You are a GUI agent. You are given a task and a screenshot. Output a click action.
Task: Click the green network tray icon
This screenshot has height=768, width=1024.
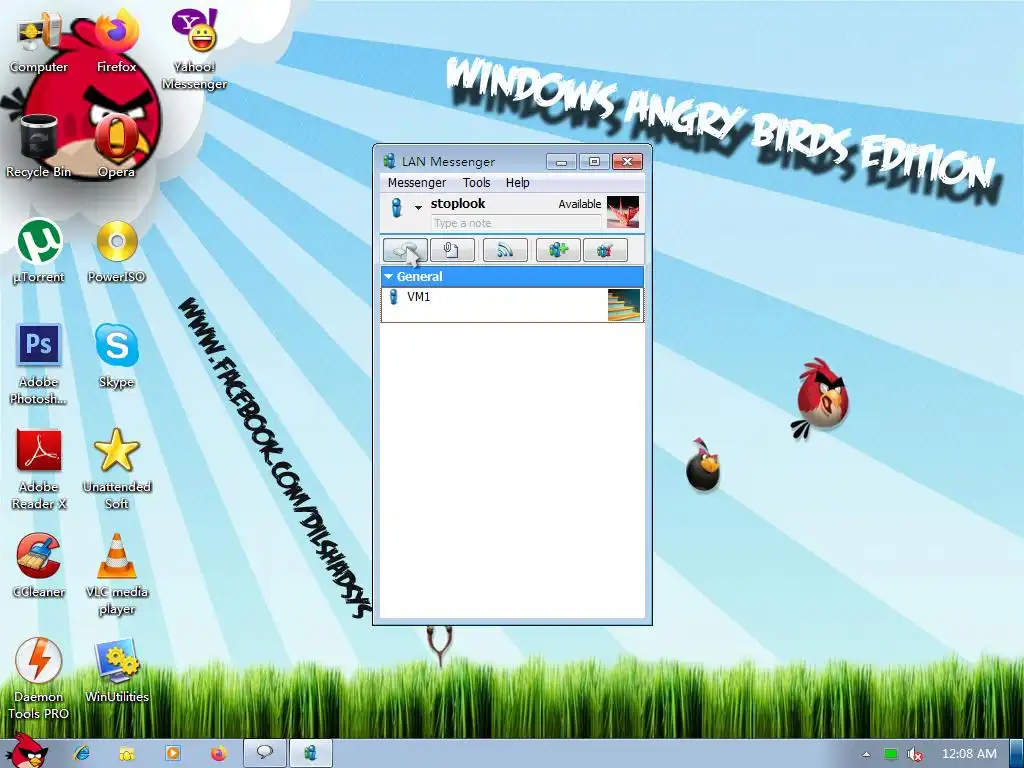891,754
